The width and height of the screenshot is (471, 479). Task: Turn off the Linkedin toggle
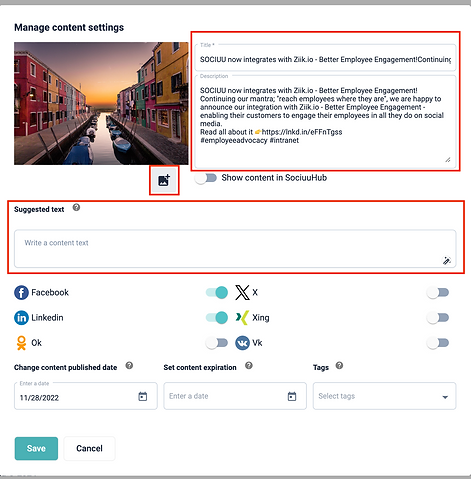(x=217, y=318)
